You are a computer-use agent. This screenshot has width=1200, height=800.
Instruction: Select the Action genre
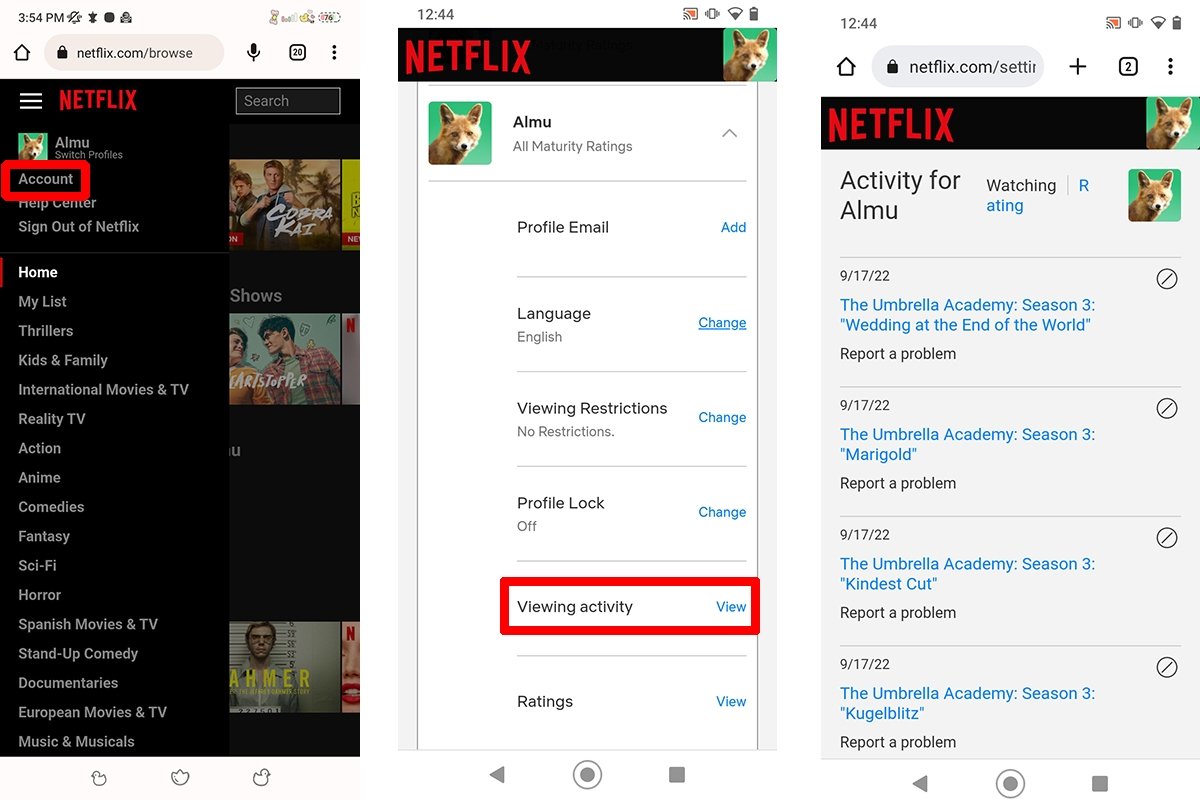40,448
